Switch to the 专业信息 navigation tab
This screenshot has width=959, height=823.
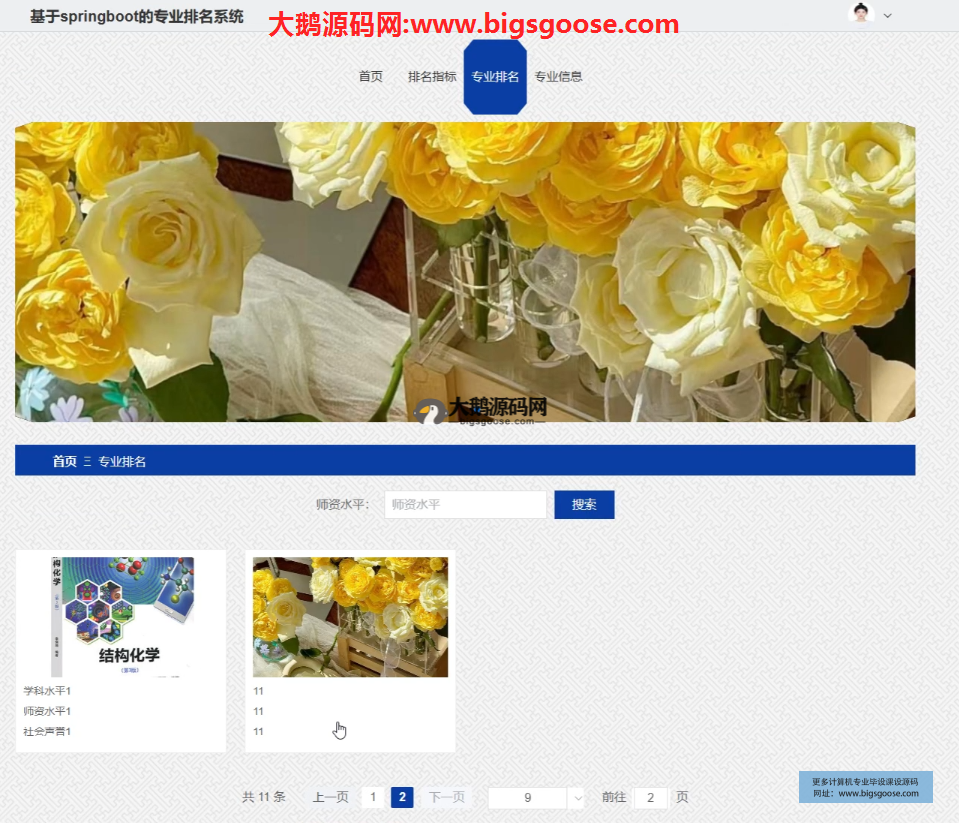(558, 77)
